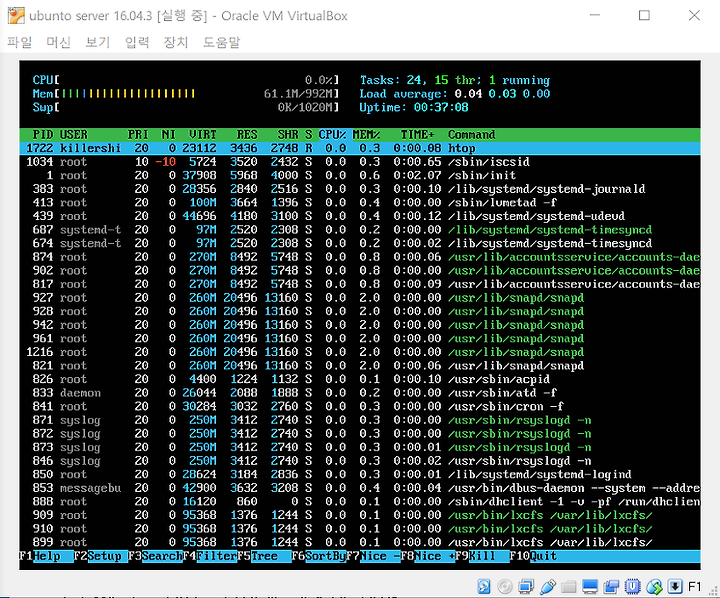Select the /sbin/init process row

(360, 175)
